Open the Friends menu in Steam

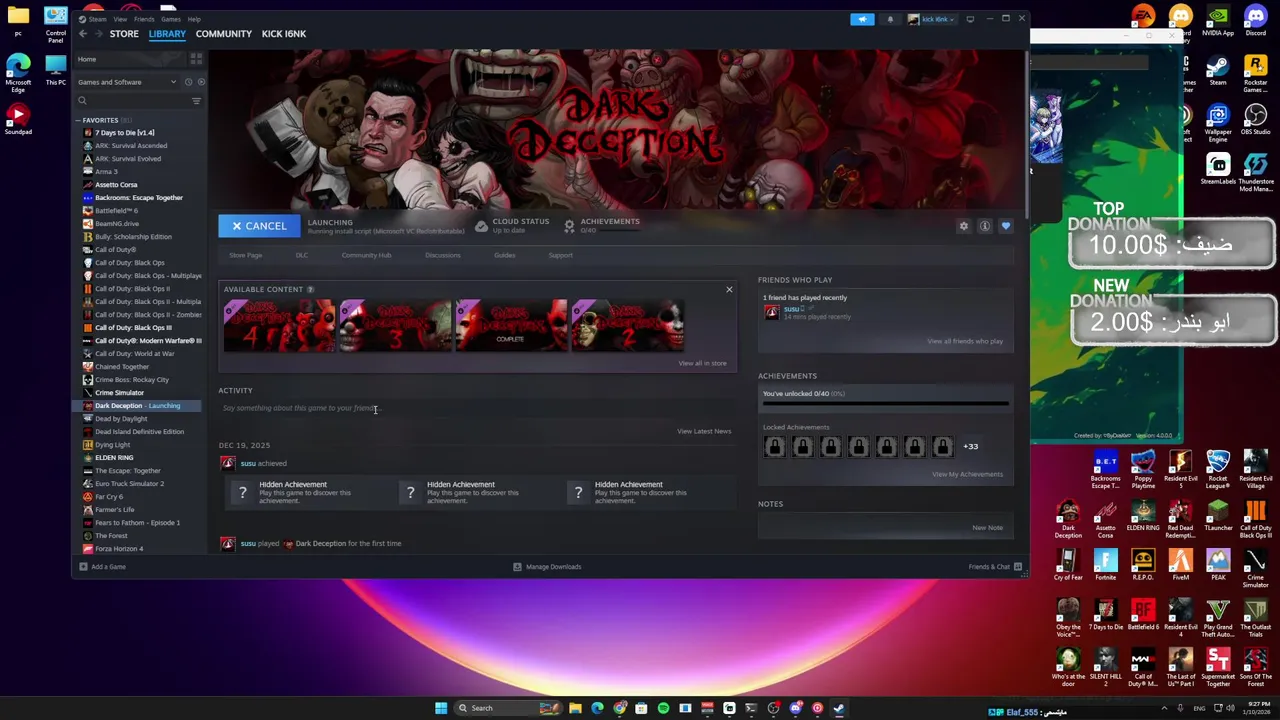point(144,19)
